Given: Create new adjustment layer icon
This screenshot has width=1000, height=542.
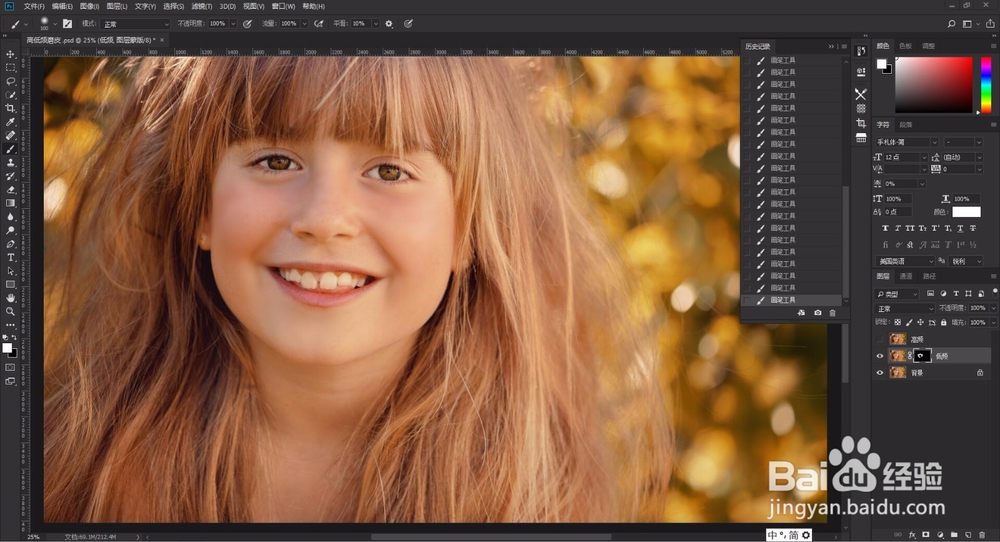Looking at the screenshot, I should click(x=940, y=534).
